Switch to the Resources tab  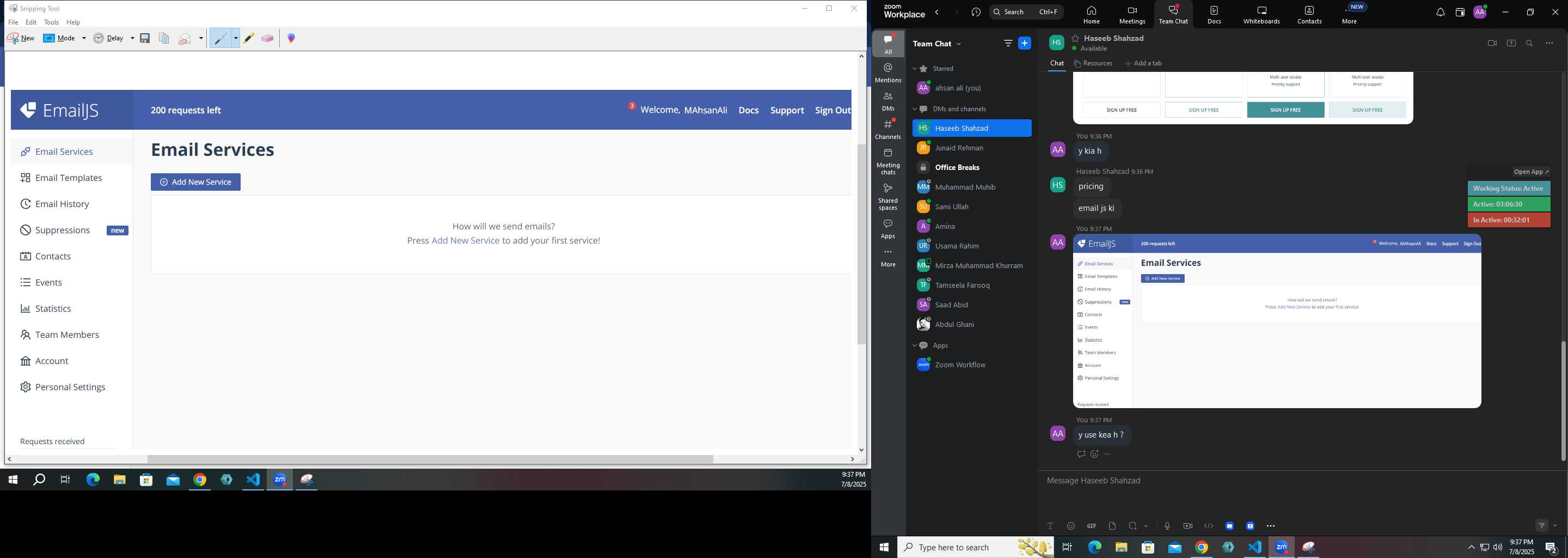[1093, 63]
